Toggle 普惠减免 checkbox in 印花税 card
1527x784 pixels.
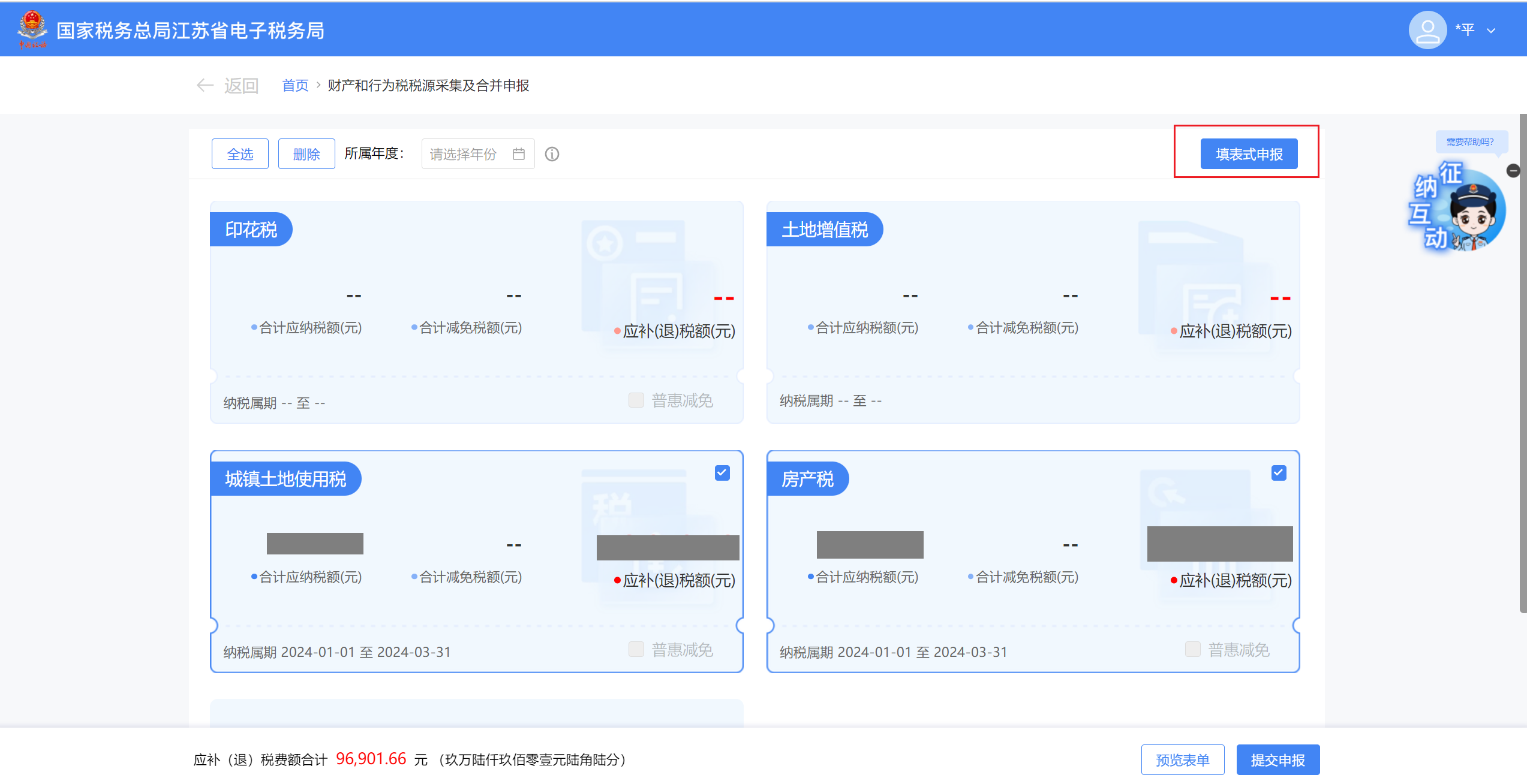click(x=636, y=400)
